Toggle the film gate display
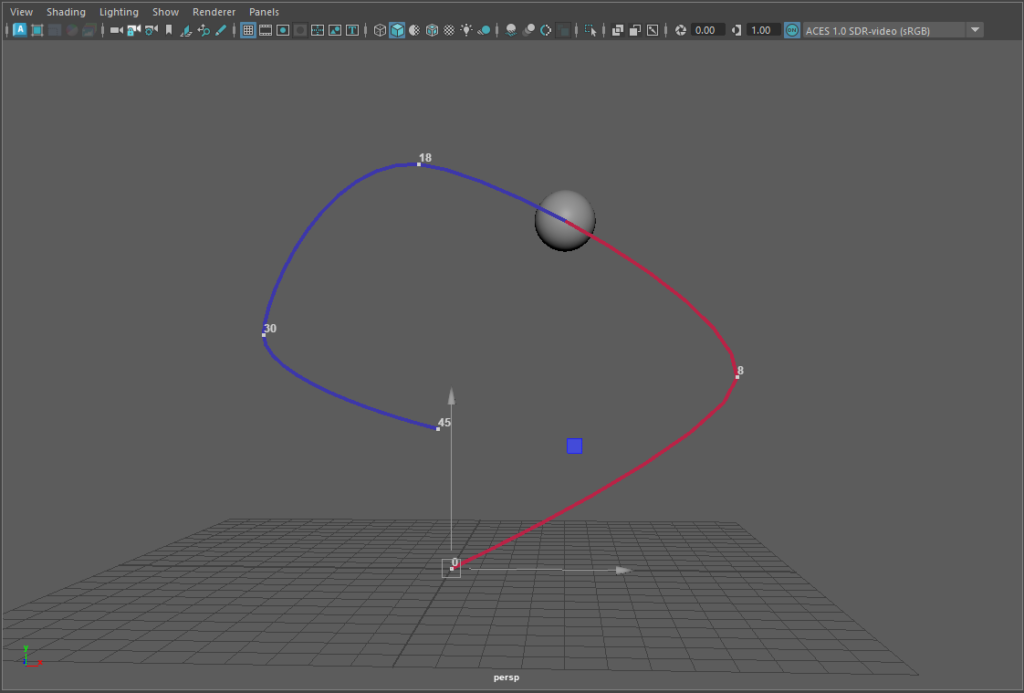The image size is (1024, 693). (266, 30)
